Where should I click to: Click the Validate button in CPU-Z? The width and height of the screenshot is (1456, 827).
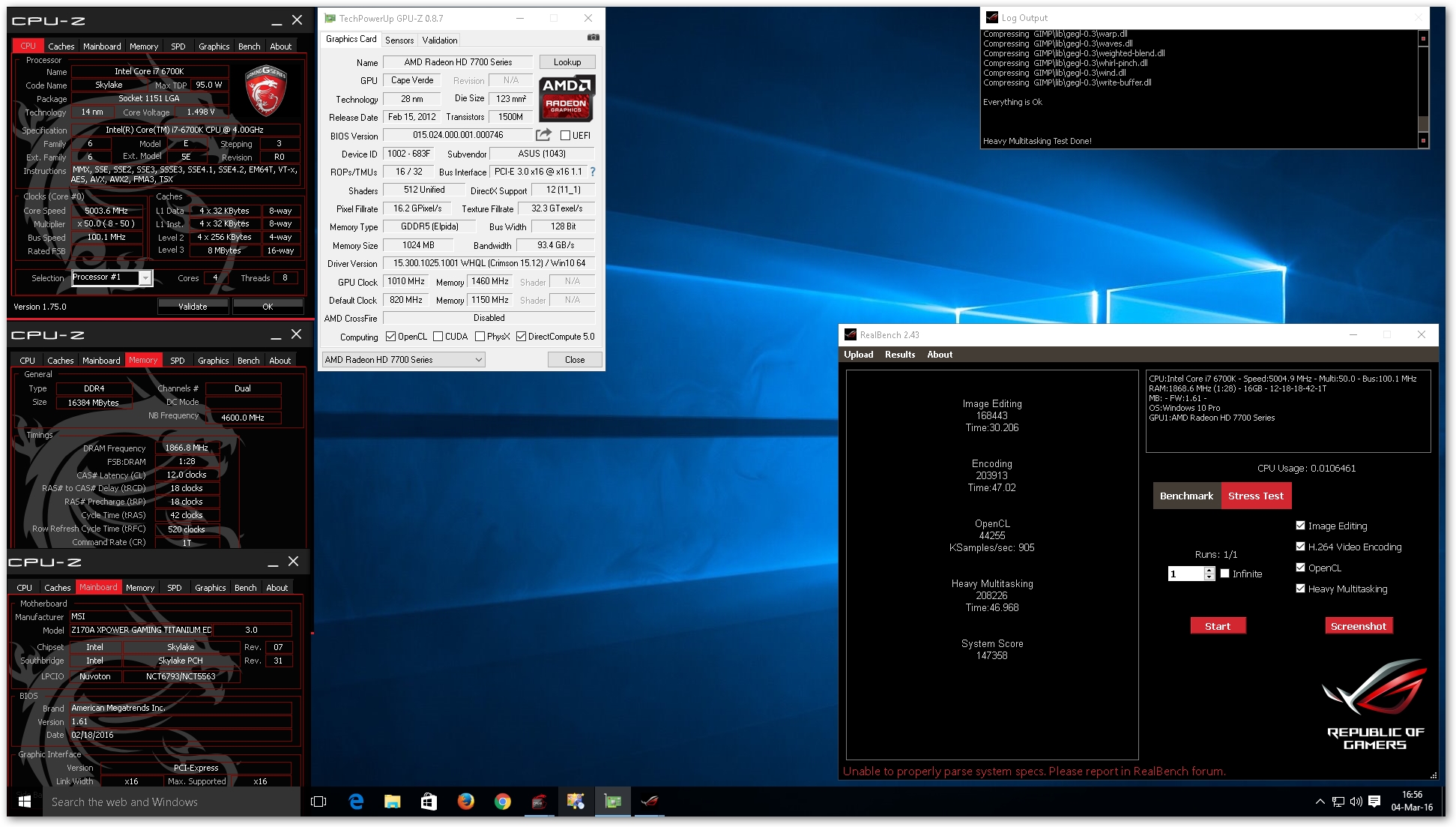193,307
